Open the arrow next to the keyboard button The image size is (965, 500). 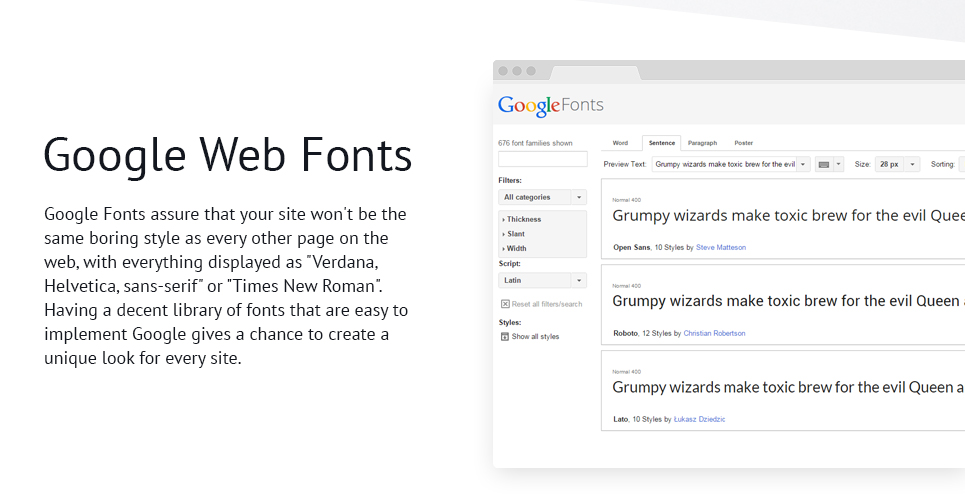click(x=838, y=164)
